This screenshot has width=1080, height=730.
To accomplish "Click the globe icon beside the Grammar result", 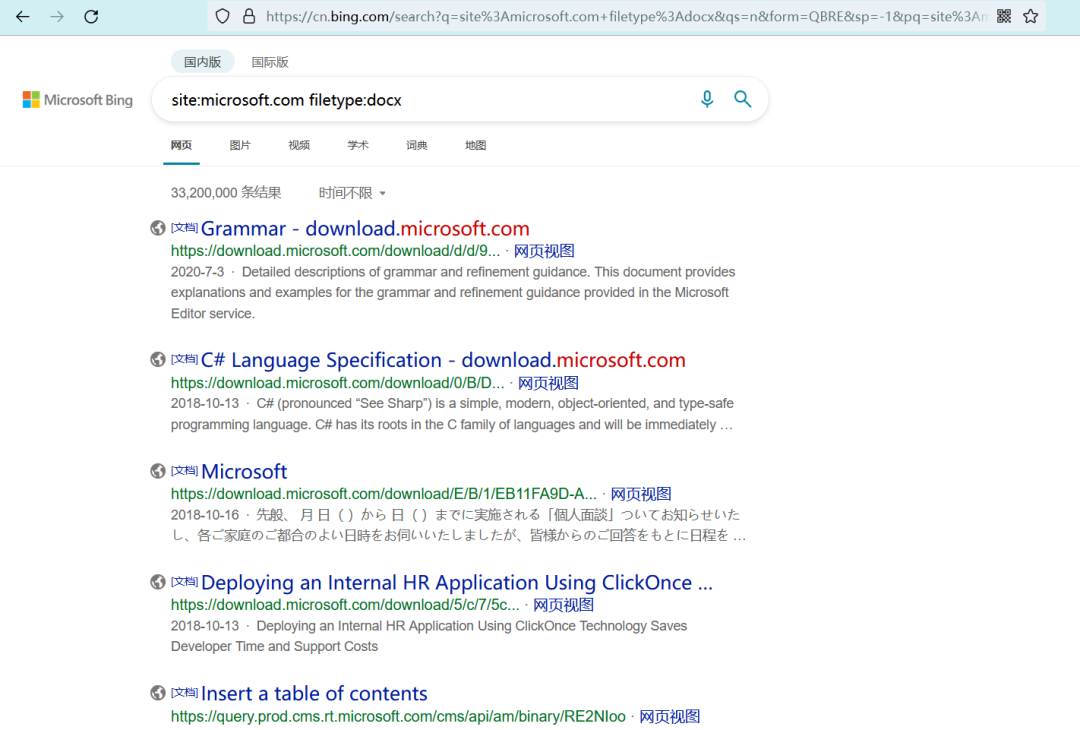I will pyautogui.click(x=158, y=228).
